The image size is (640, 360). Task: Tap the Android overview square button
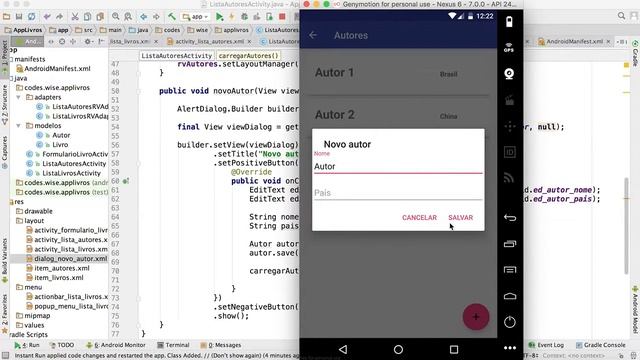click(454, 349)
